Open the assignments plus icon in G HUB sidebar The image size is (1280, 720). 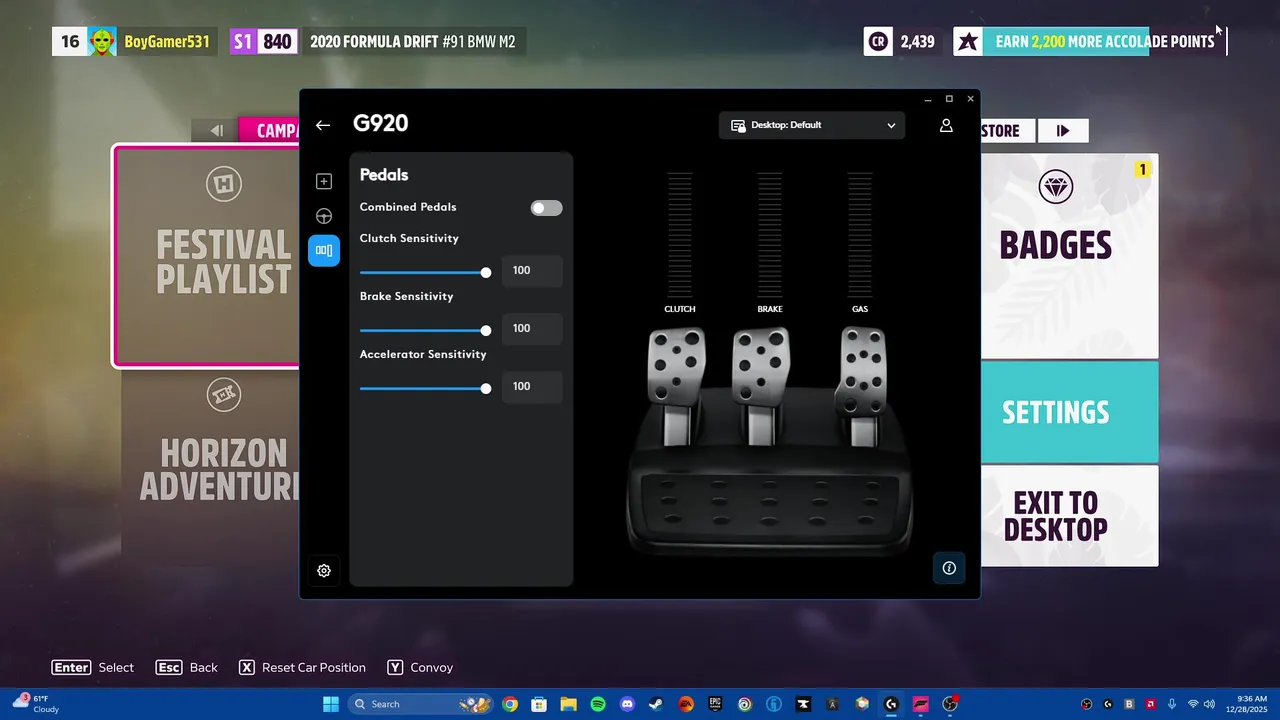tap(324, 182)
